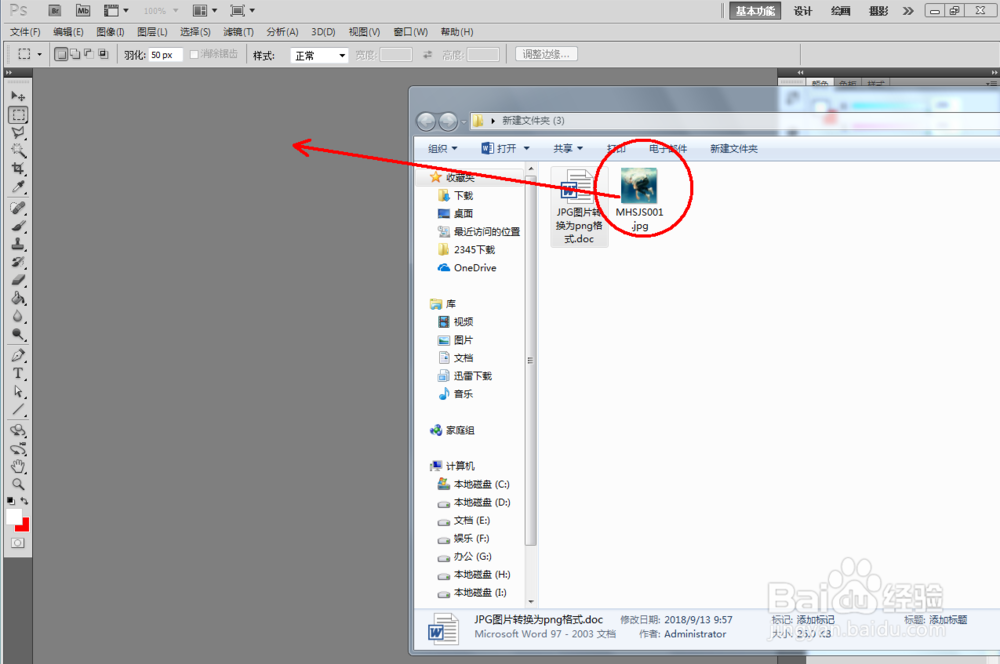1000x664 pixels.
Task: Select the Blur tool
Action: click(18, 316)
